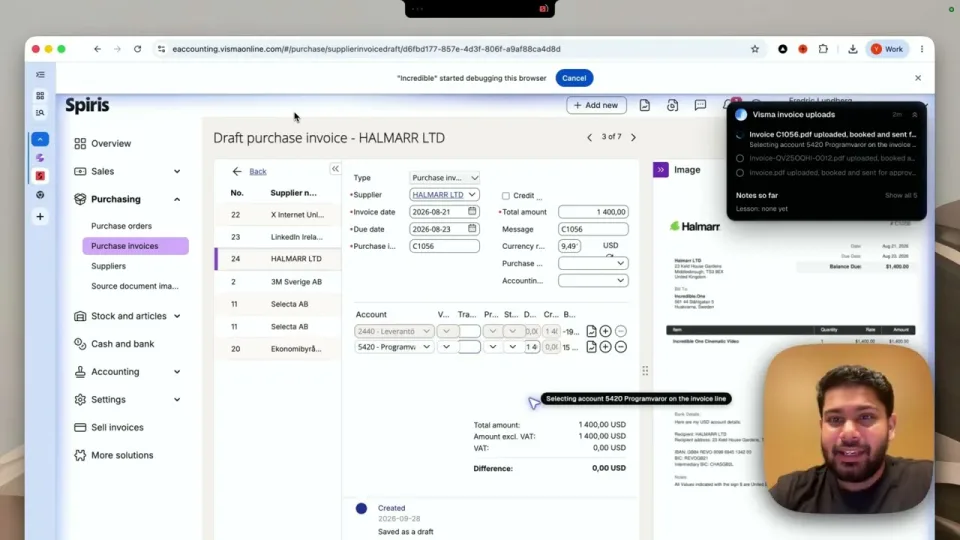Click the Total amount field
Viewport: 960px width, 540px height.
pos(593,212)
